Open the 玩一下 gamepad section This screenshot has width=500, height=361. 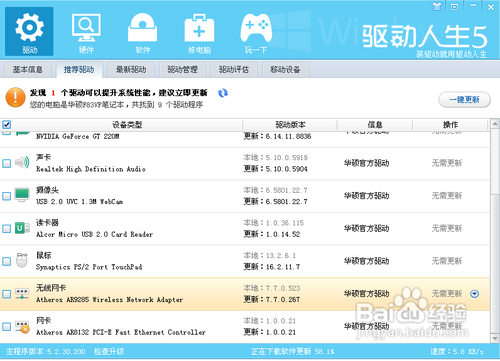pos(256,33)
